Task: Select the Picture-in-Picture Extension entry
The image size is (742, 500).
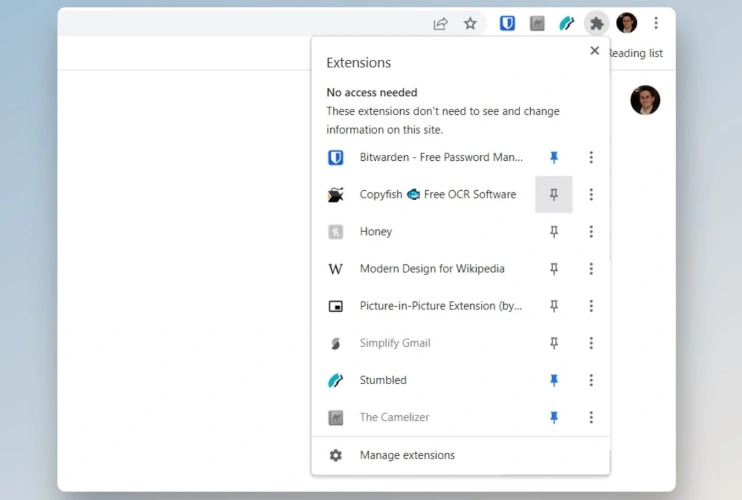Action: [x=440, y=306]
